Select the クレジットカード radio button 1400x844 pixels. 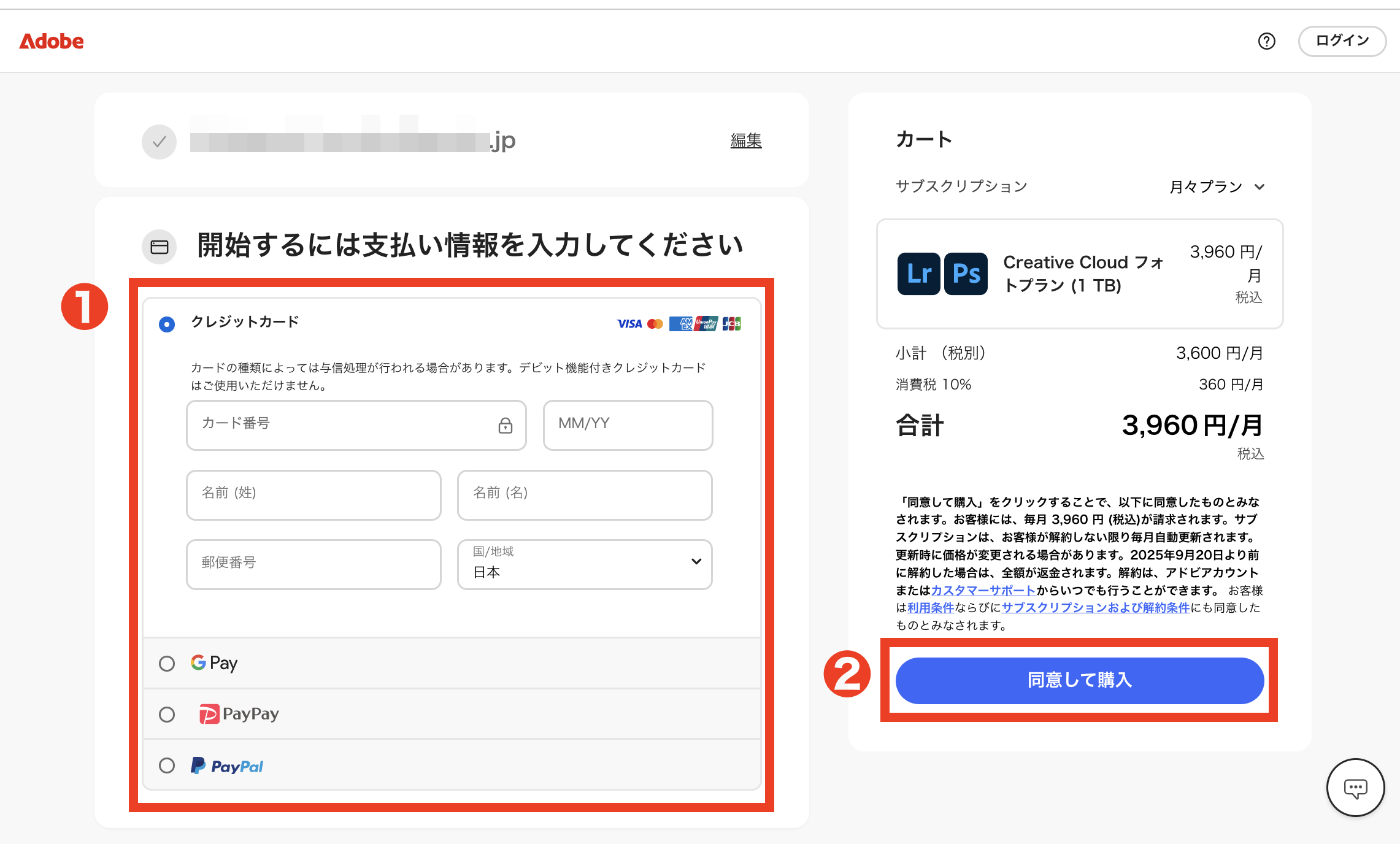(x=167, y=324)
